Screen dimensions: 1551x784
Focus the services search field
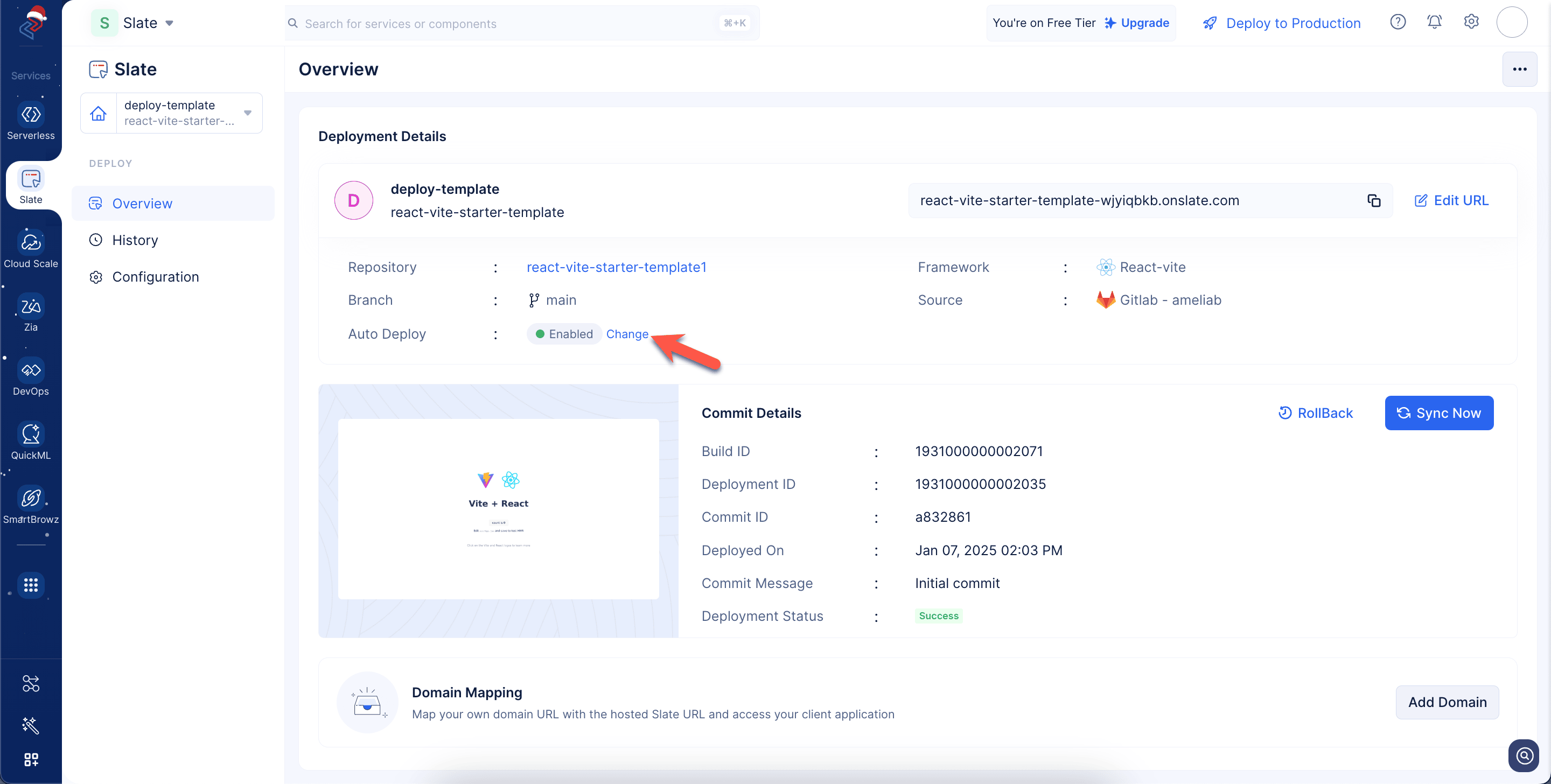pyautogui.click(x=522, y=24)
